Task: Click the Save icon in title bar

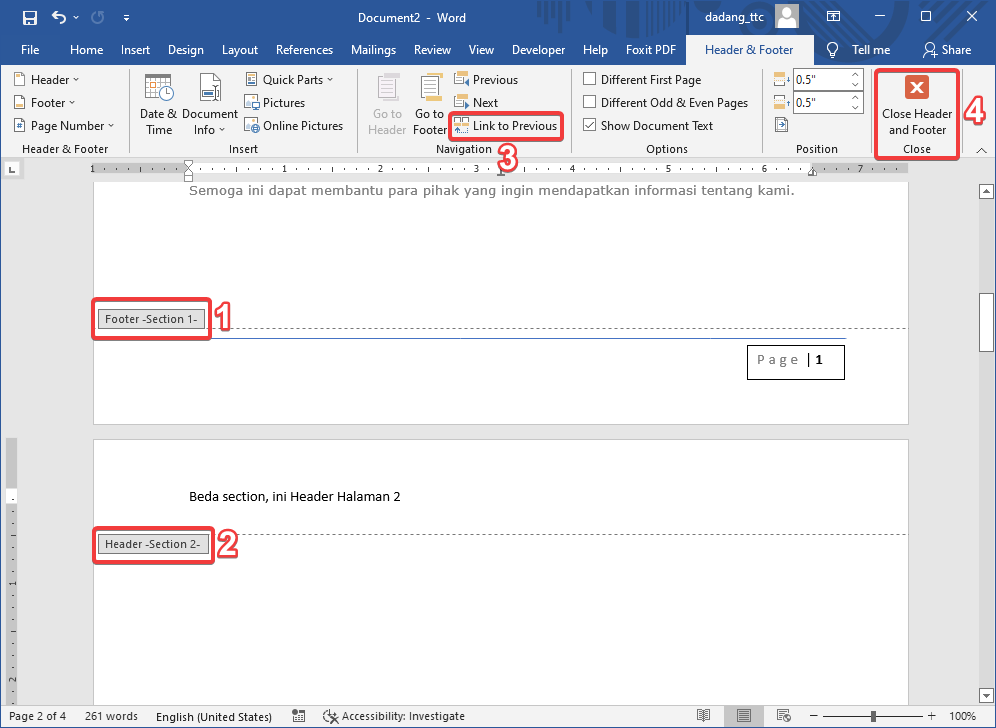Action: (30, 17)
